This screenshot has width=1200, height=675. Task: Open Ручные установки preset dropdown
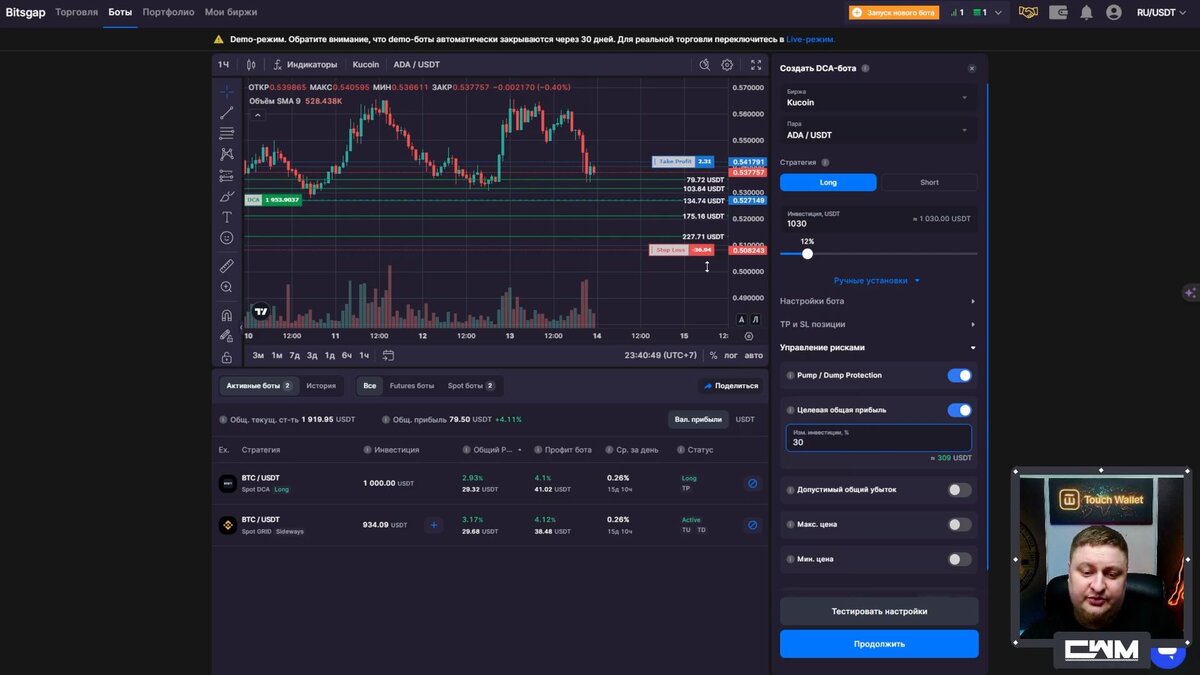pyautogui.click(x=877, y=281)
